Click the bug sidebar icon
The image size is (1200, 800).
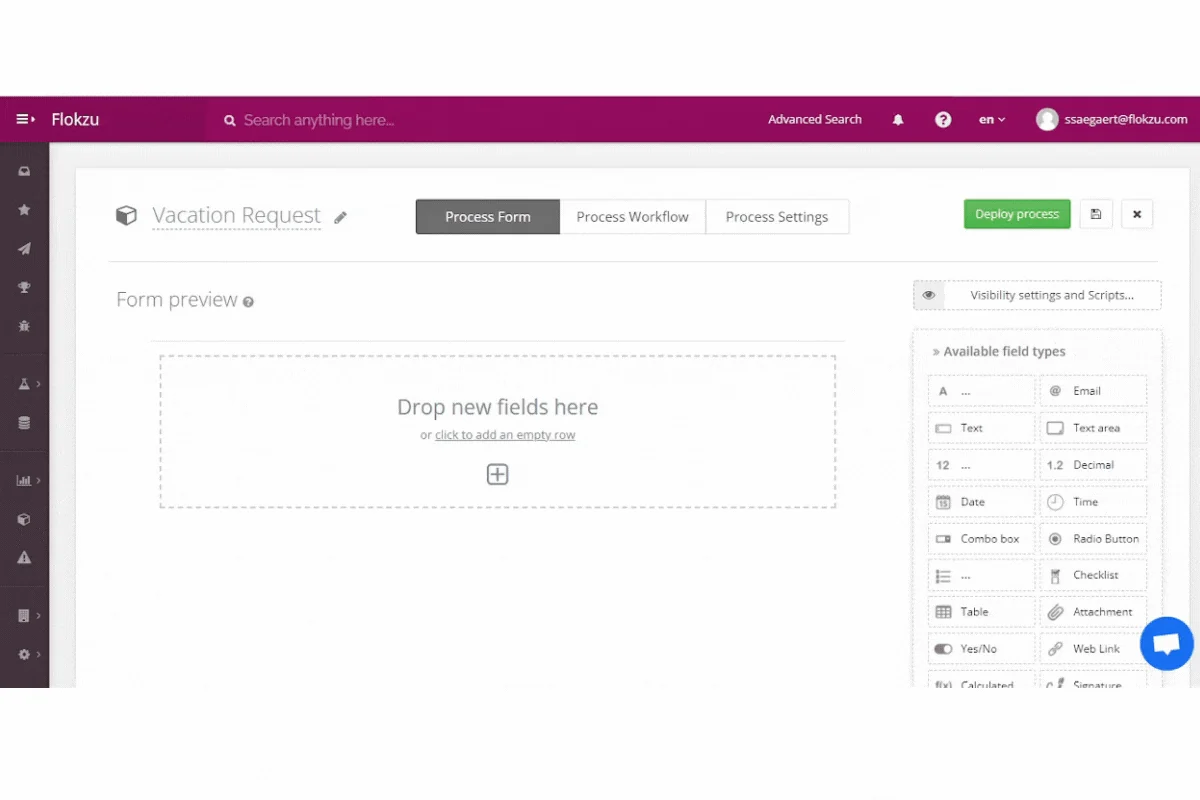click(24, 326)
